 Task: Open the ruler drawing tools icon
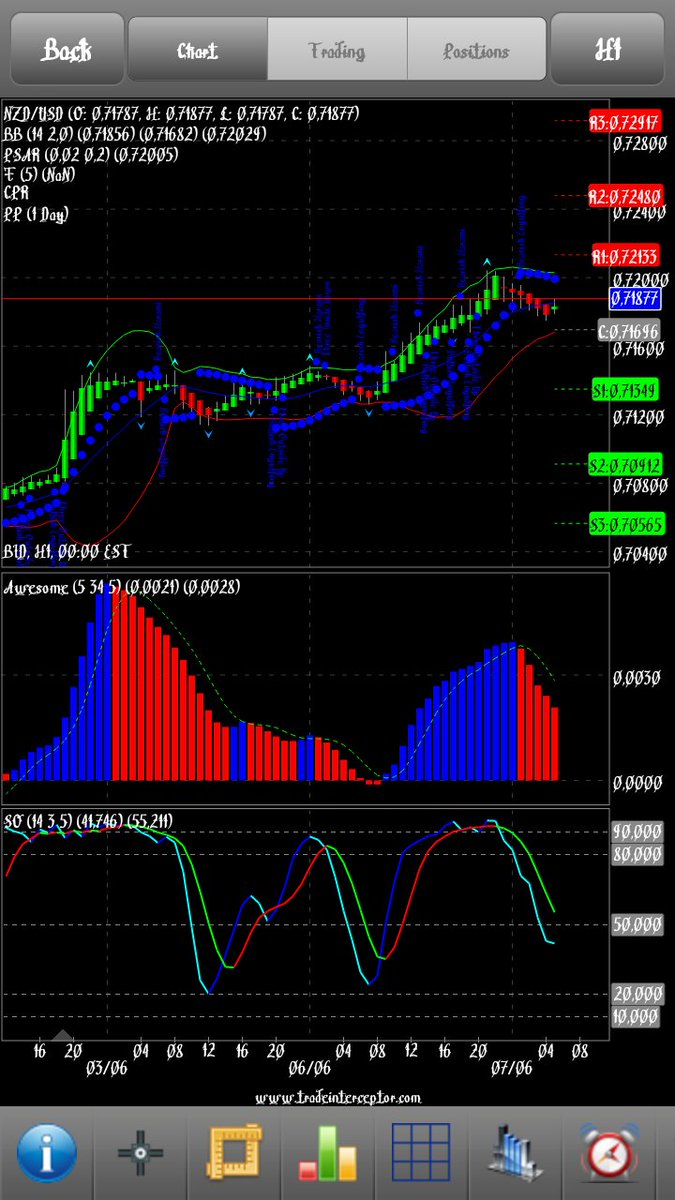[x=234, y=1152]
